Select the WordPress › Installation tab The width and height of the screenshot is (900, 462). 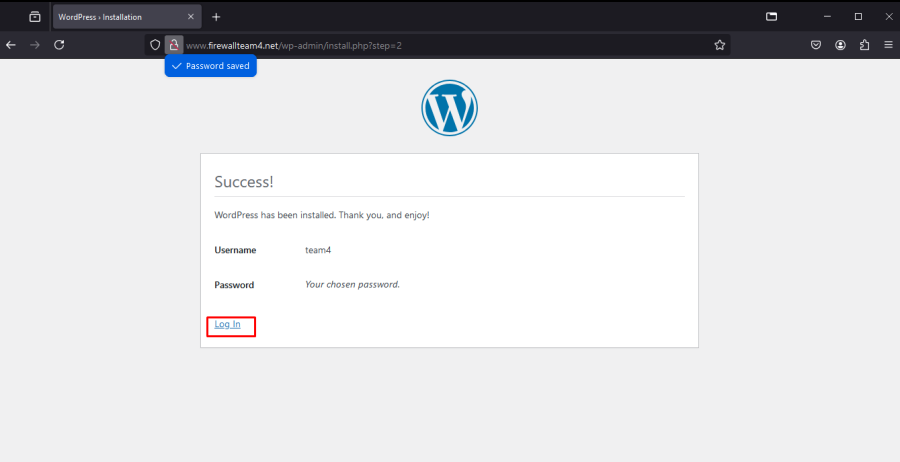point(127,17)
